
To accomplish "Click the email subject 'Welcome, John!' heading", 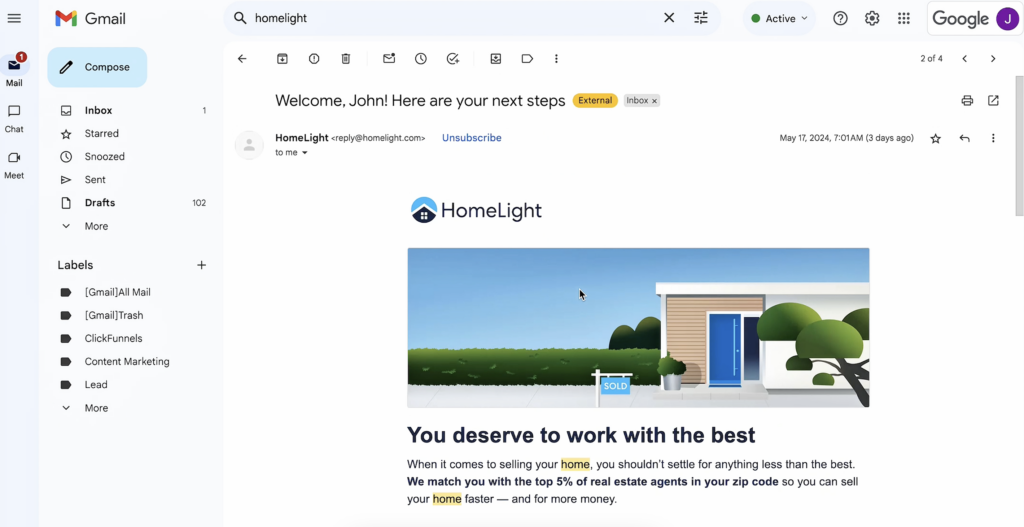I will pyautogui.click(x=420, y=101).
